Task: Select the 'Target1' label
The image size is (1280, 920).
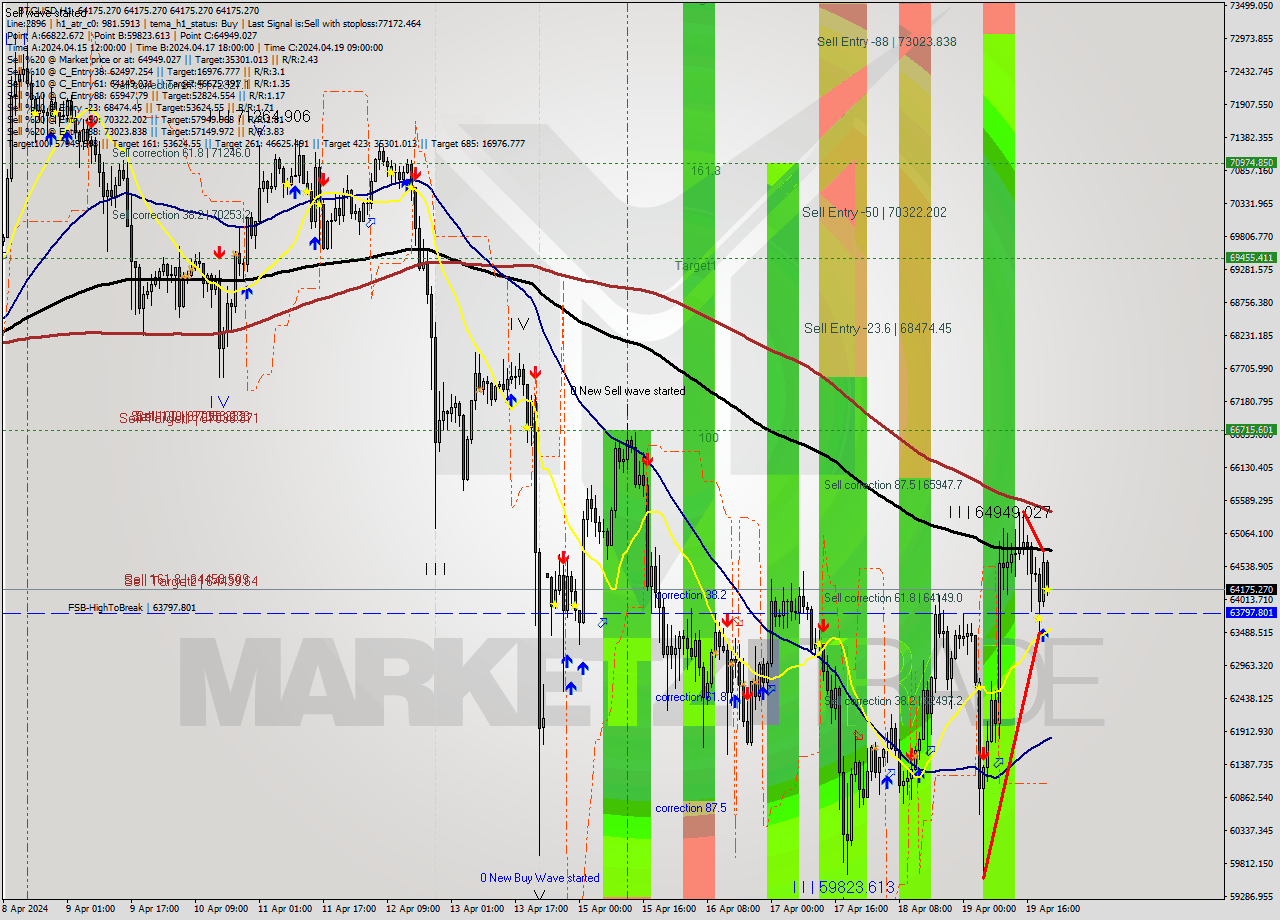Action: [x=695, y=266]
